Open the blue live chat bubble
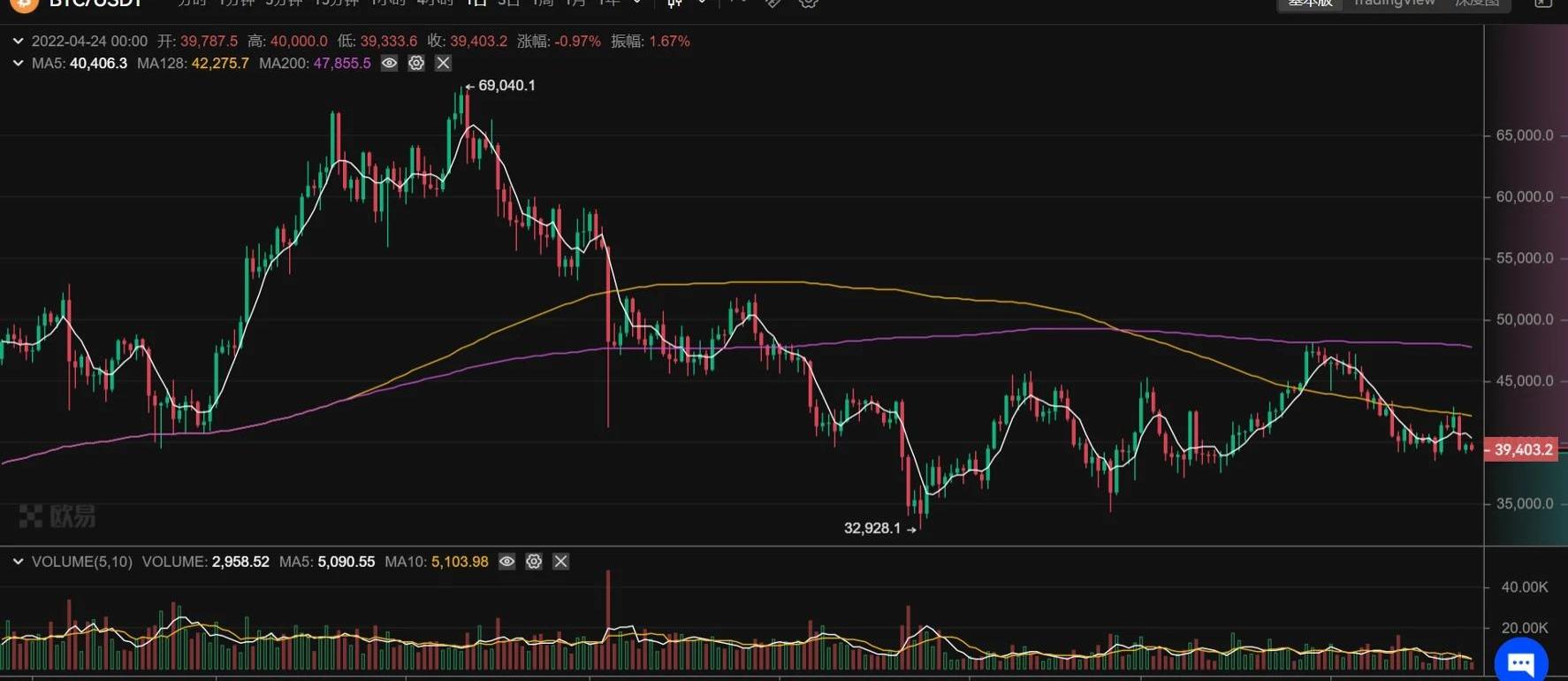Viewport: 1568px width, 681px height. 1520,662
